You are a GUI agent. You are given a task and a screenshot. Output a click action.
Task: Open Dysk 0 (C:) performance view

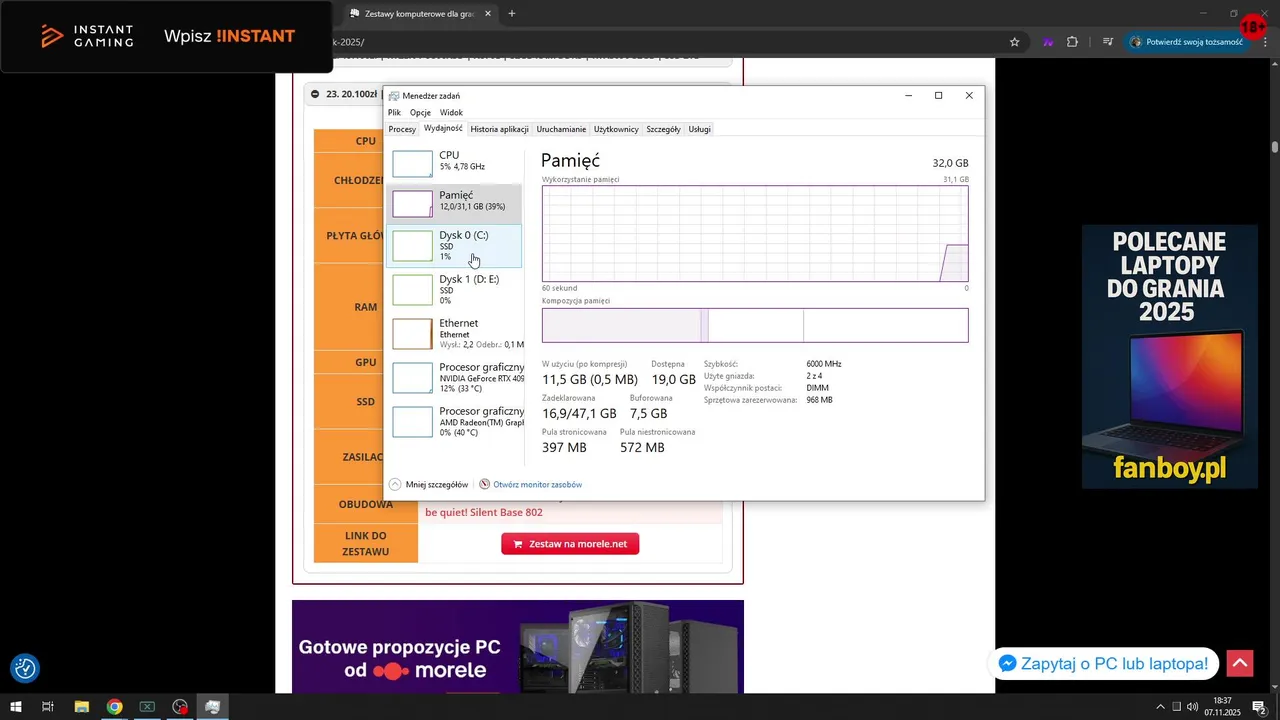pos(454,245)
